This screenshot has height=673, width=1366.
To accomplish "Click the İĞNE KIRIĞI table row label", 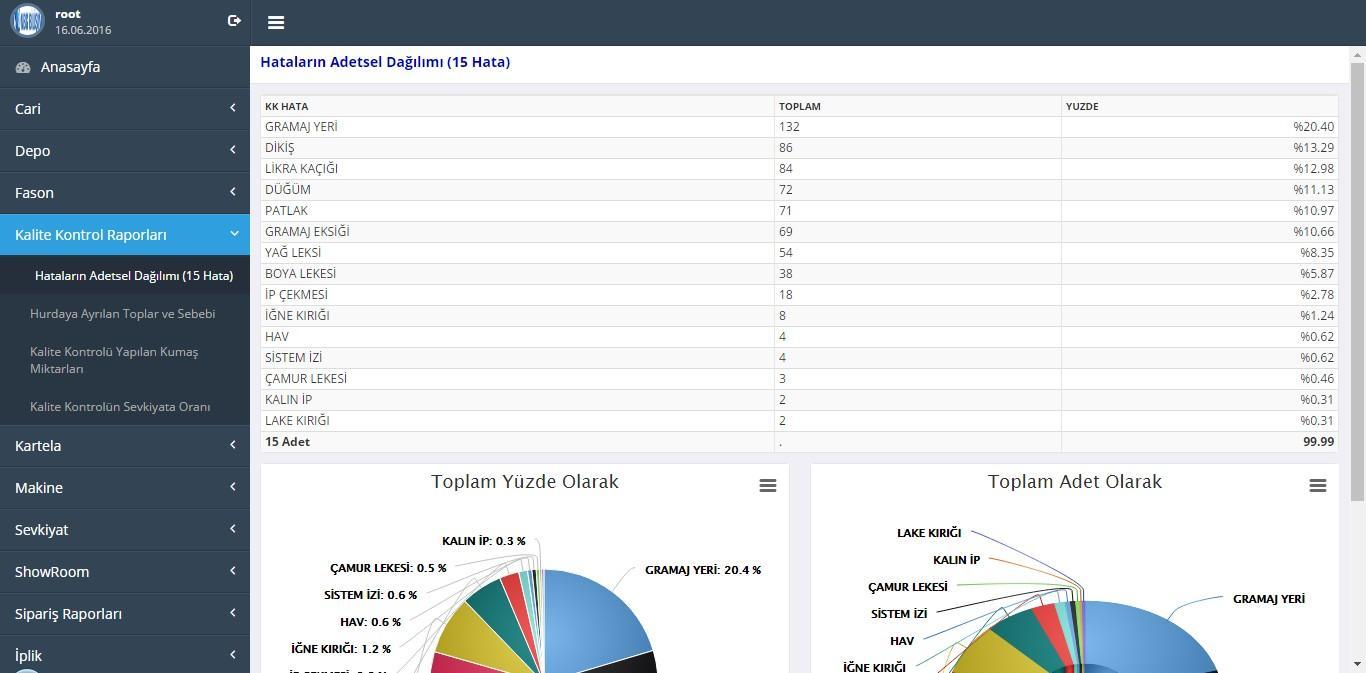I will [297, 316].
